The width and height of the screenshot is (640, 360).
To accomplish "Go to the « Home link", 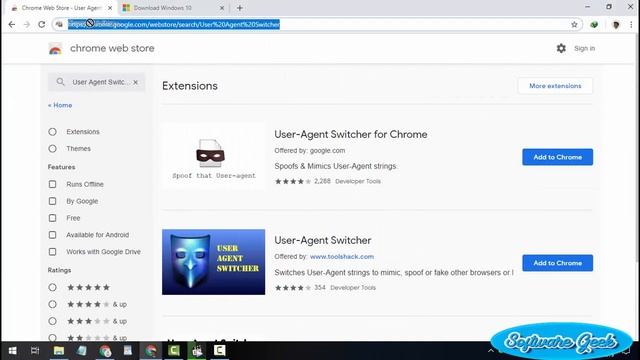I will pyautogui.click(x=60, y=105).
